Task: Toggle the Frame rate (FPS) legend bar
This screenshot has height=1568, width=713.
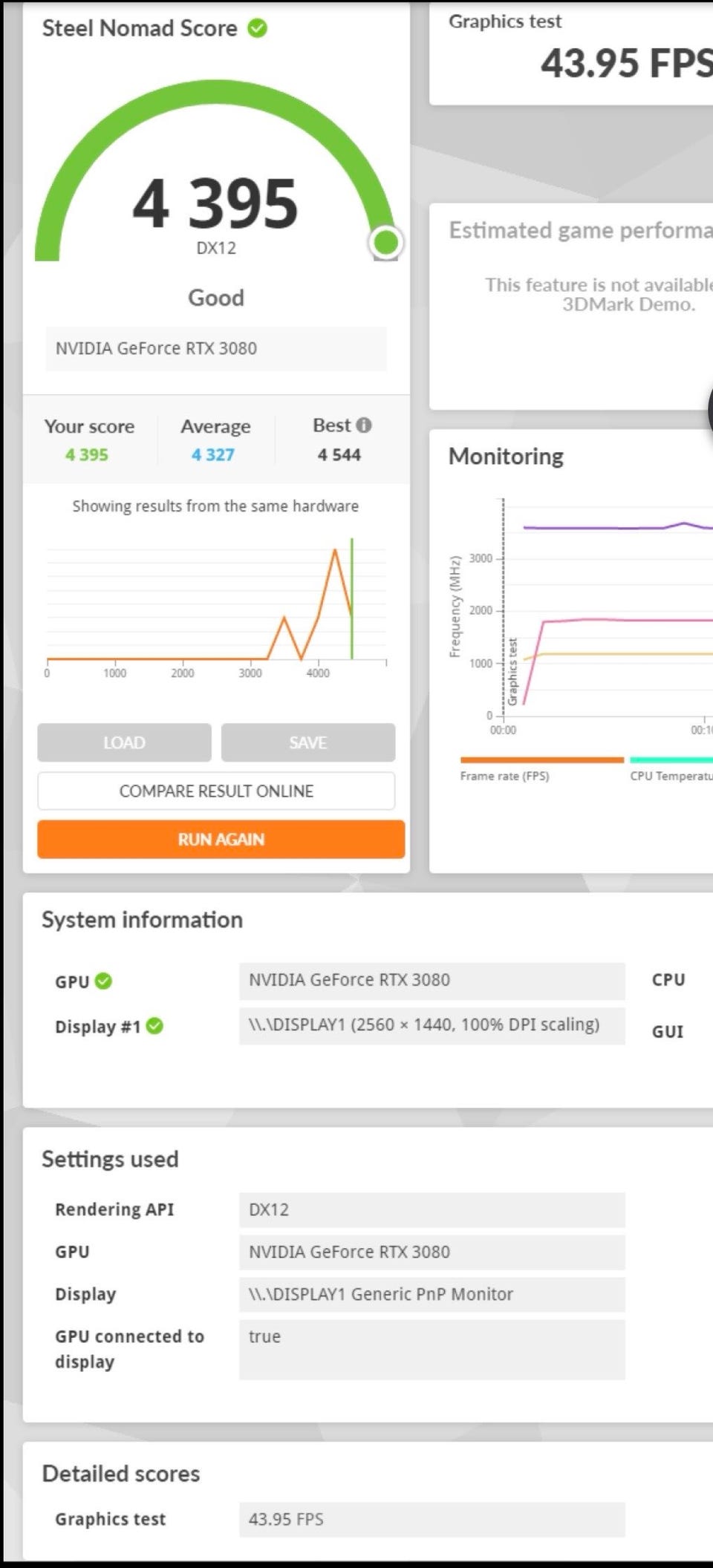Action: coord(541,759)
